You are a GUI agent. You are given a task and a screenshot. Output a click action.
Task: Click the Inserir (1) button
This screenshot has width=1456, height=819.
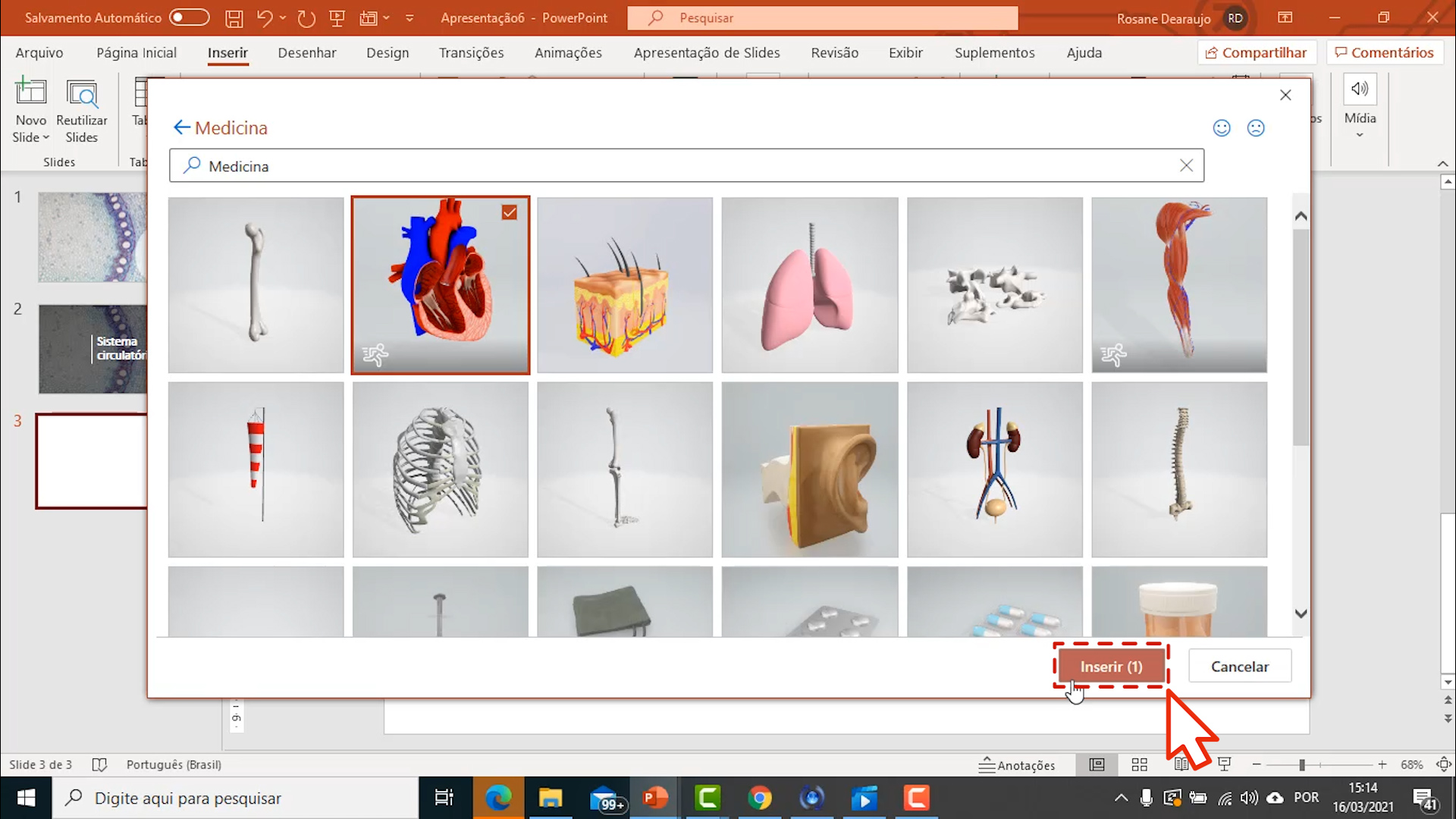pyautogui.click(x=1110, y=666)
